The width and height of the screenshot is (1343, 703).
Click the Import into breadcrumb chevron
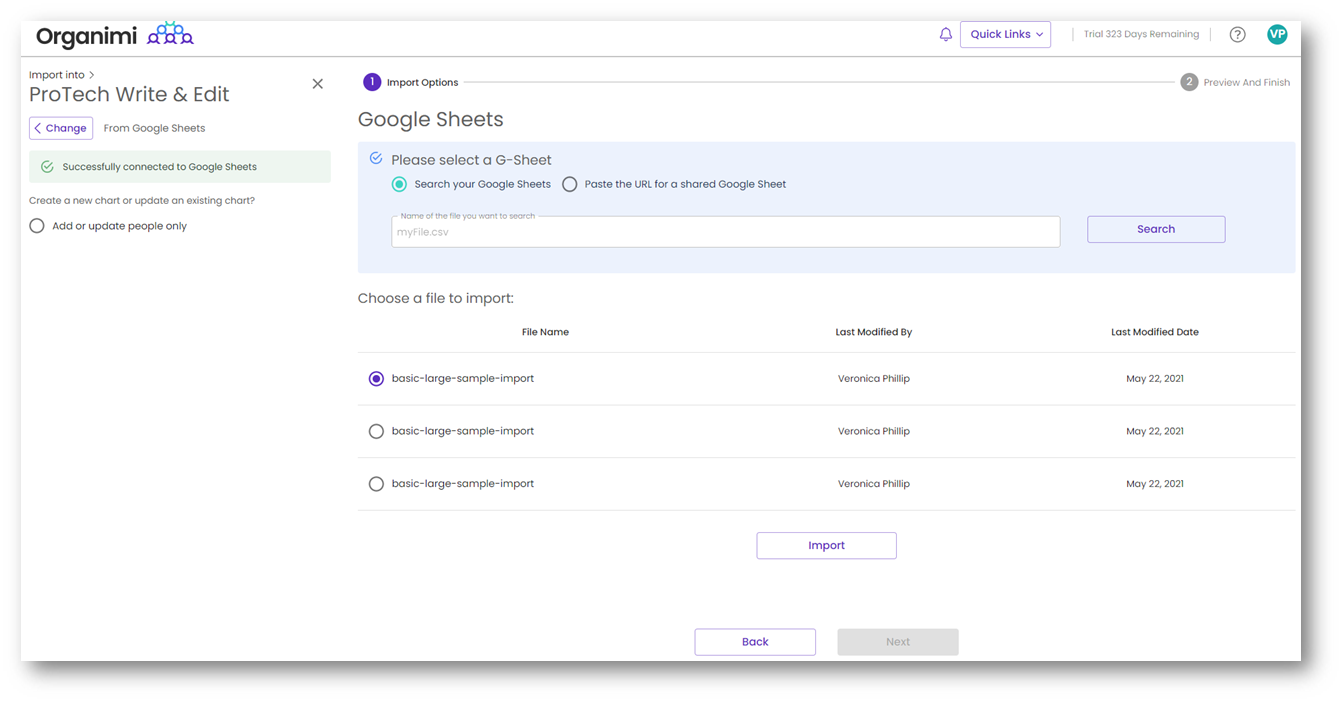(x=92, y=75)
